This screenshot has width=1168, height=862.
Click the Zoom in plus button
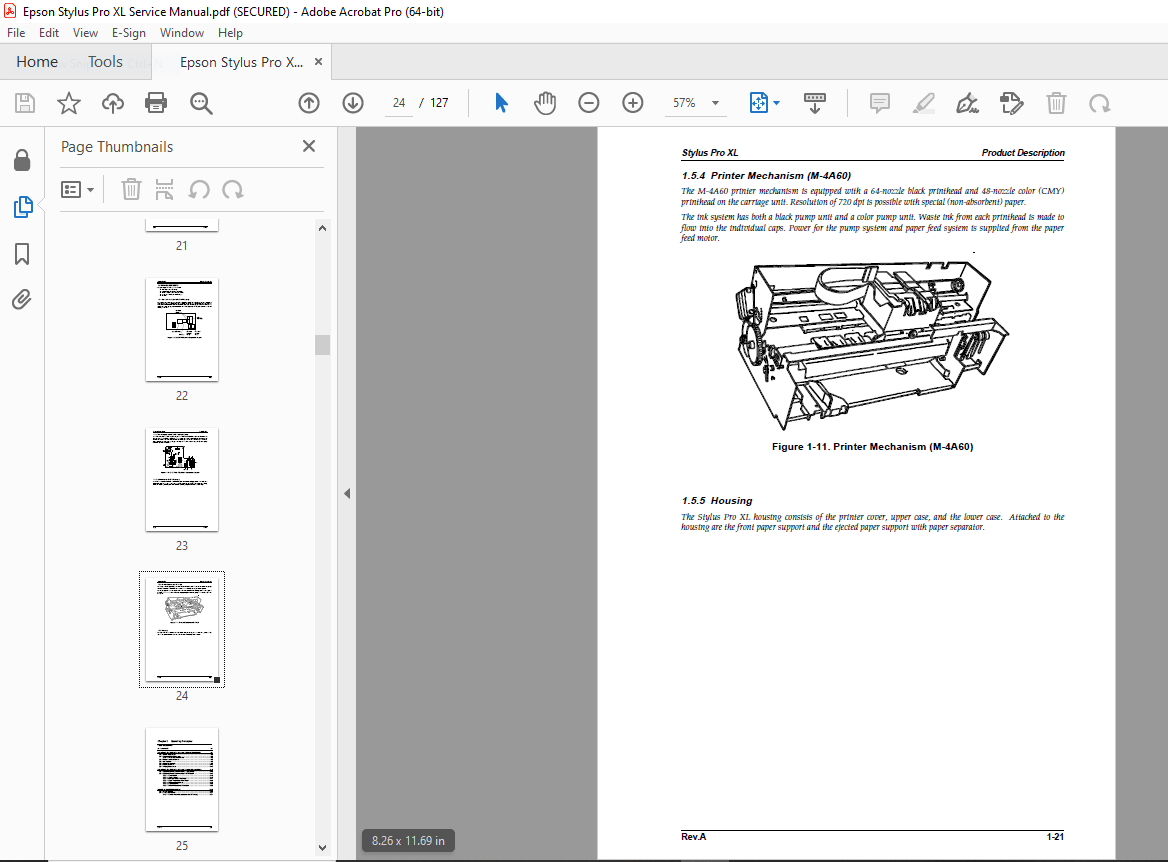point(632,102)
